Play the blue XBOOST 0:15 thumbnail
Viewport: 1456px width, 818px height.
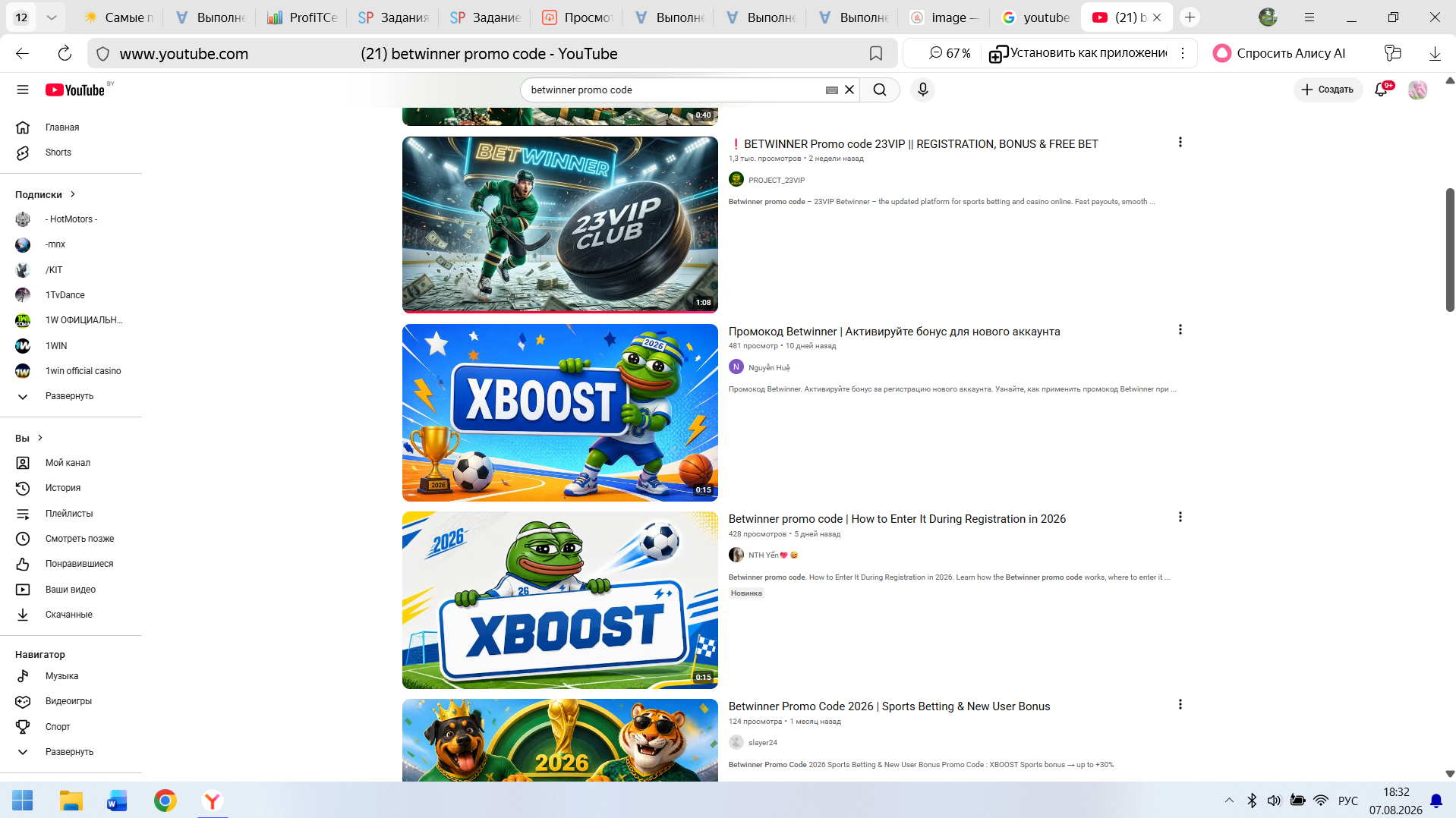coord(560,413)
